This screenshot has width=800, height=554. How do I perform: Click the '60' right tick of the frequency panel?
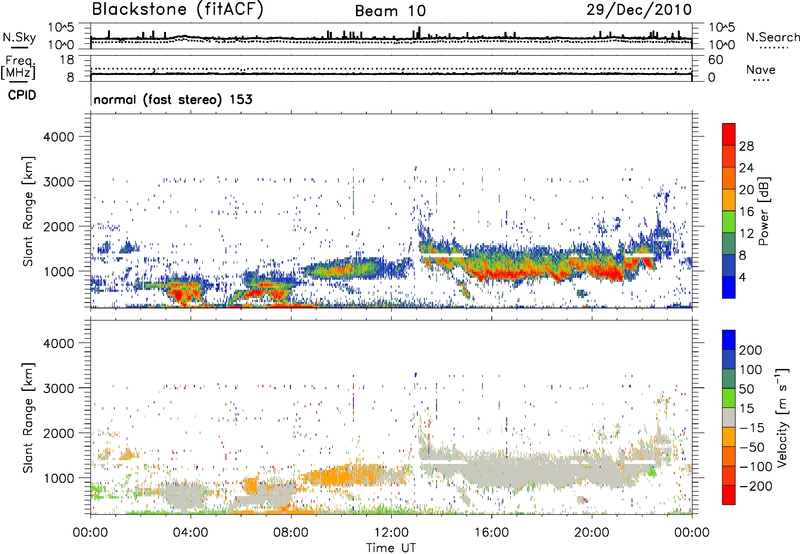pyautogui.click(x=716, y=60)
